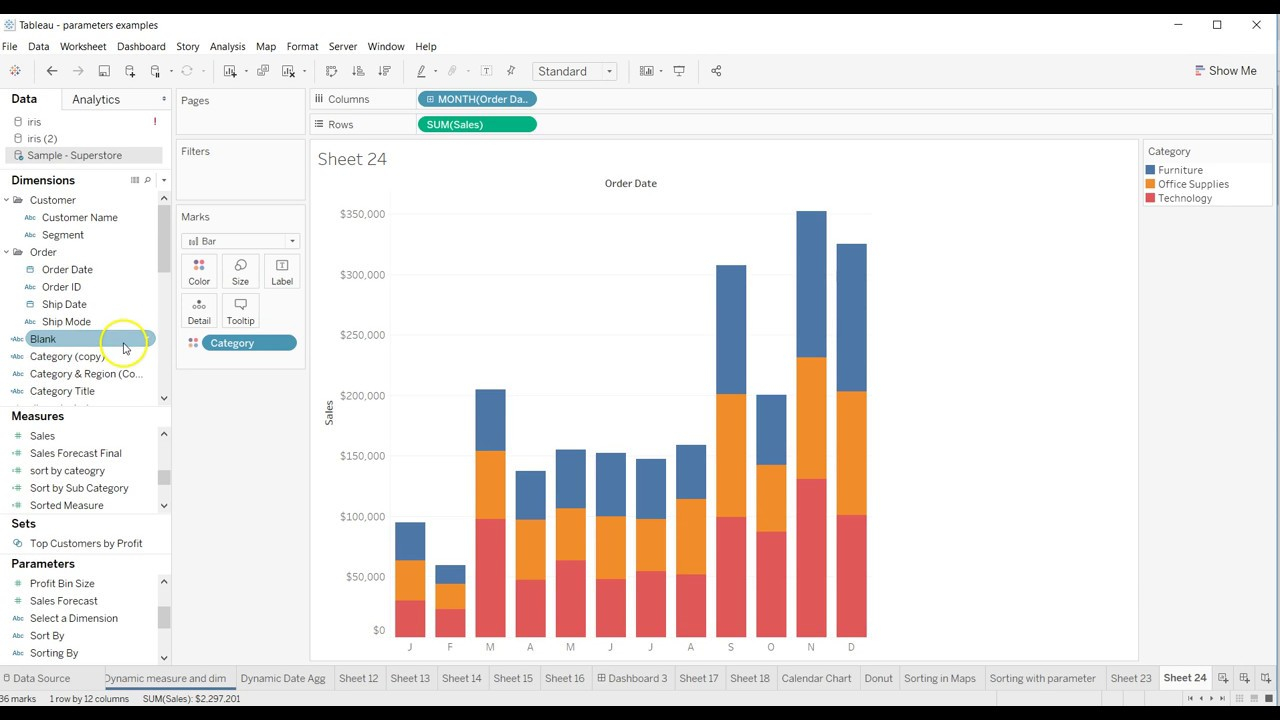Select the Sales Forecast Final measure
Screen dimensions: 1280x720
[76, 453]
